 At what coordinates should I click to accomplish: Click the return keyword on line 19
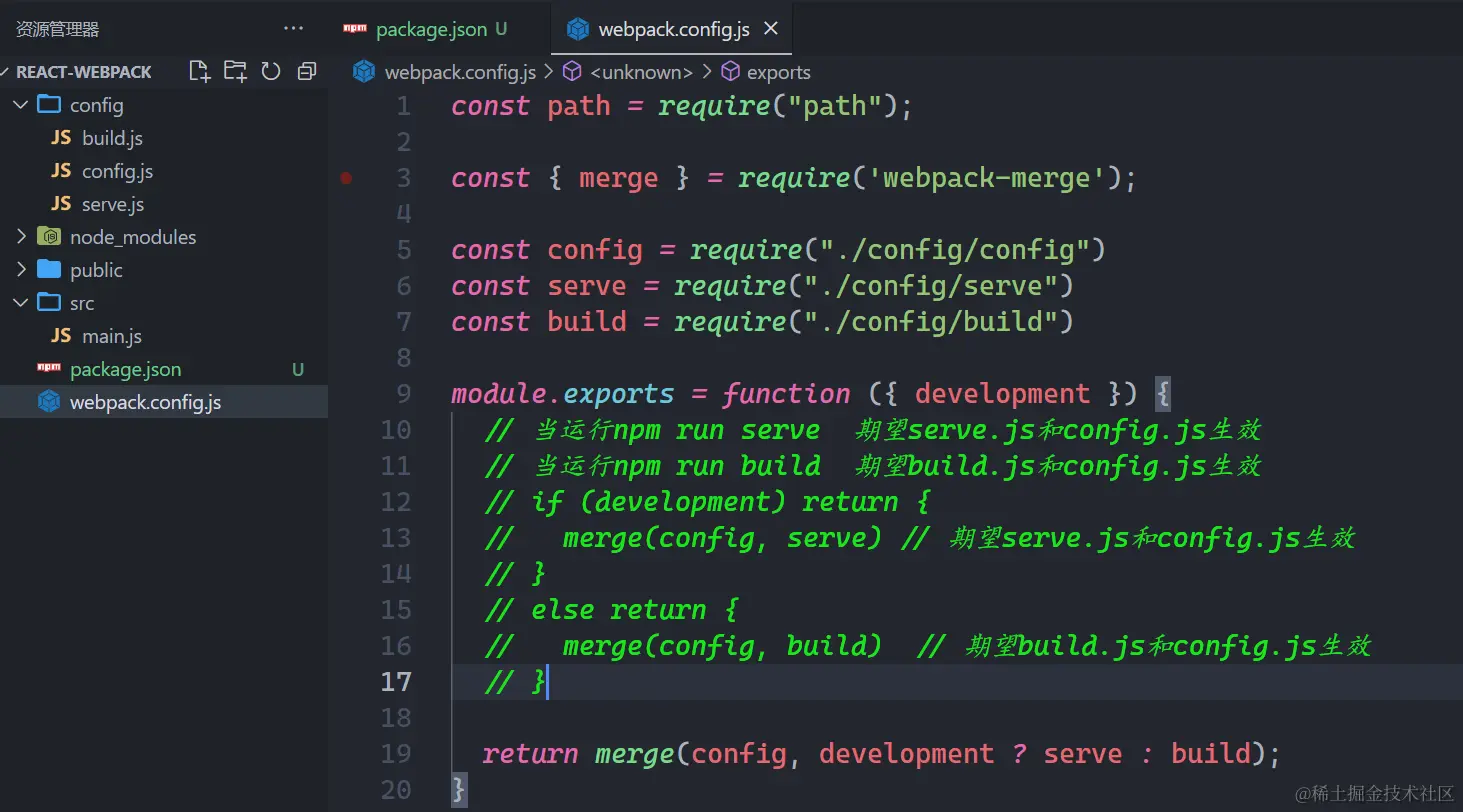pyautogui.click(x=530, y=754)
